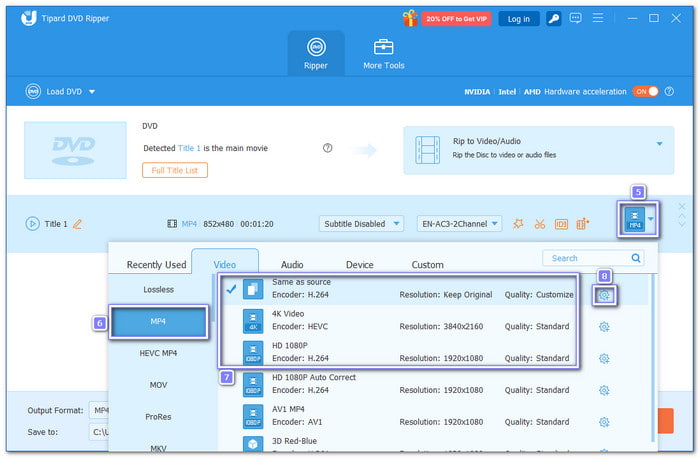Click the 20% OFF to Get VIP button
700x458 pixels.
pyautogui.click(x=456, y=19)
